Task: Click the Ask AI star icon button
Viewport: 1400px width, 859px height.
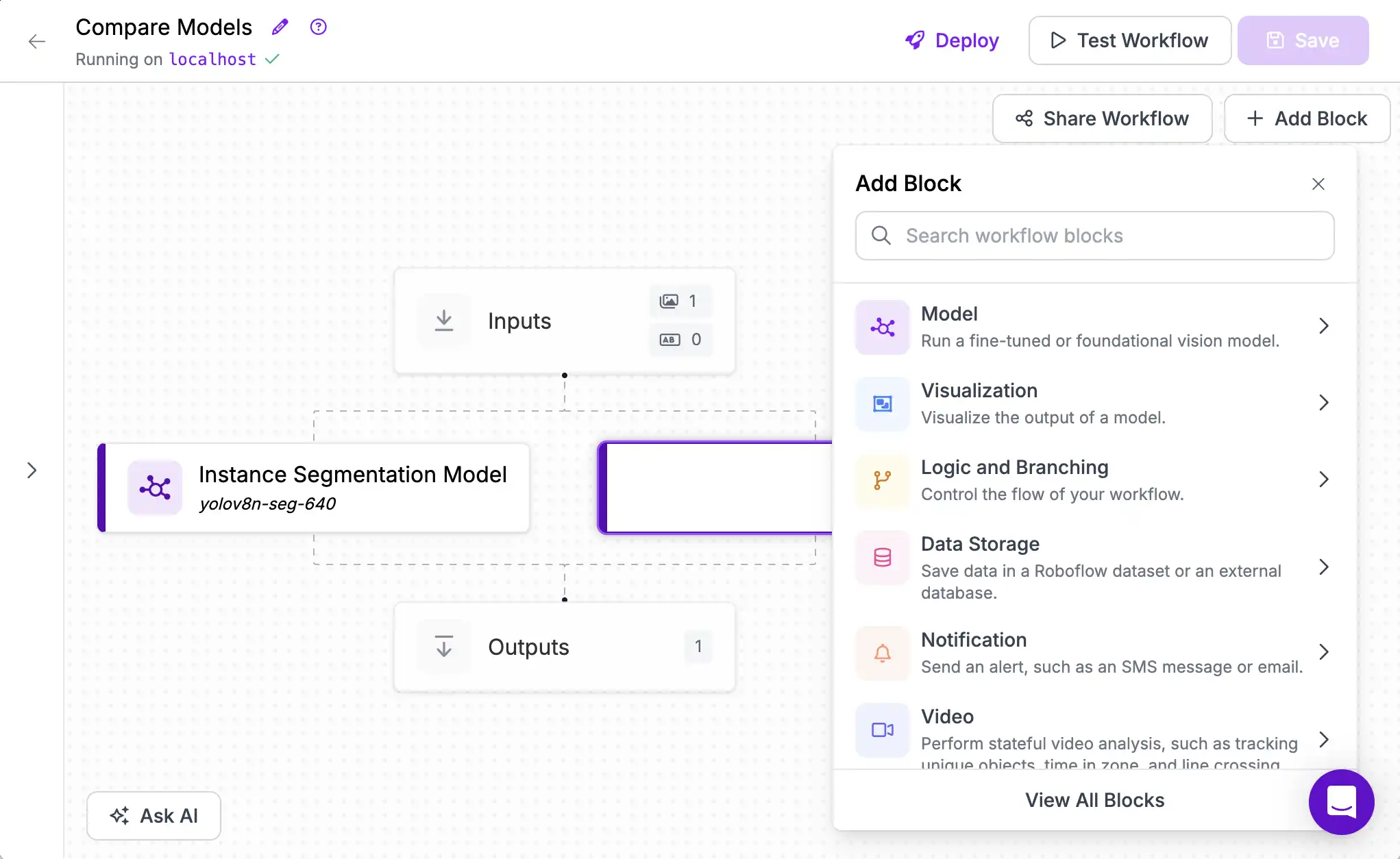Action: pyautogui.click(x=121, y=815)
